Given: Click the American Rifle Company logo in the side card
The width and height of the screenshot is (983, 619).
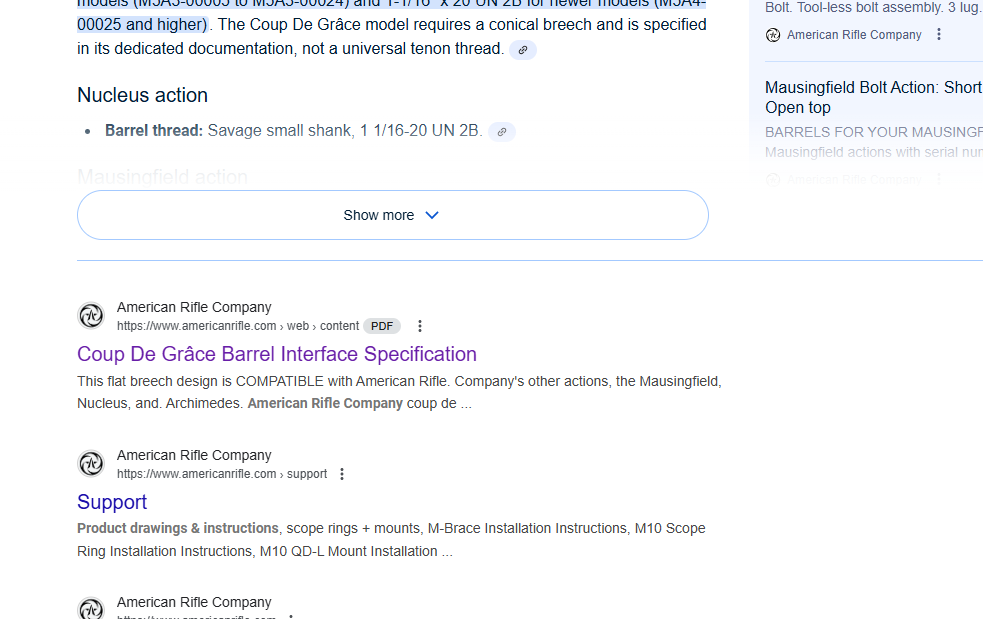Looking at the screenshot, I should click(x=773, y=35).
